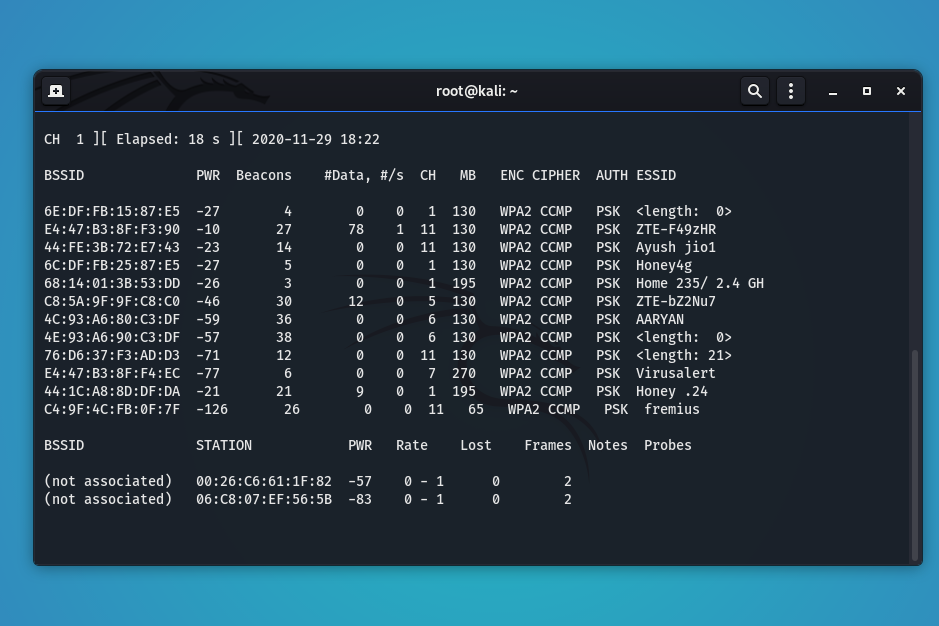Close the root@kali terminal window
This screenshot has width=939, height=626.
coord(901,91)
